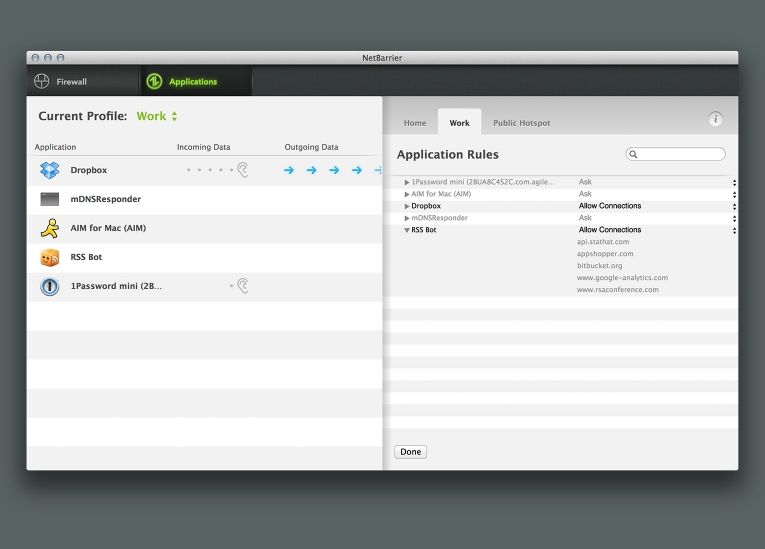Change AIM for Mac Ask policy stepper
Screen dimensions: 765x549
[734, 194]
